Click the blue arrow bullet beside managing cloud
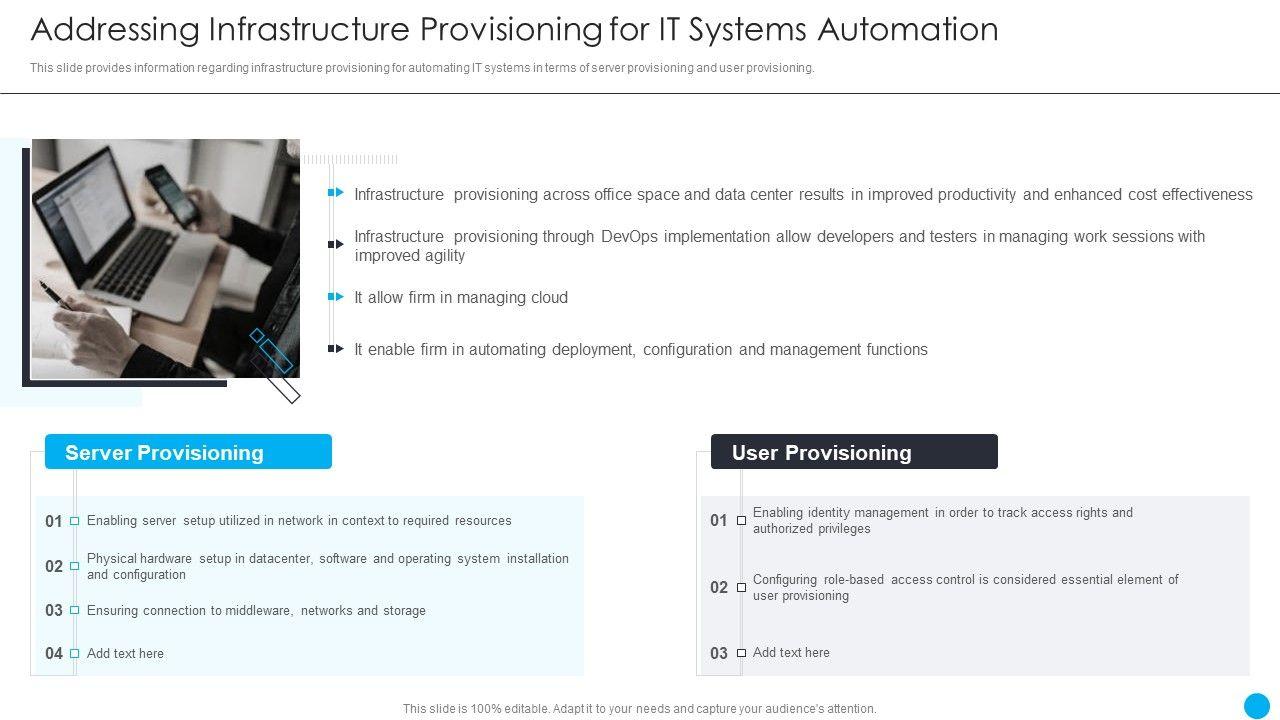The width and height of the screenshot is (1280, 720). pyautogui.click(x=336, y=297)
